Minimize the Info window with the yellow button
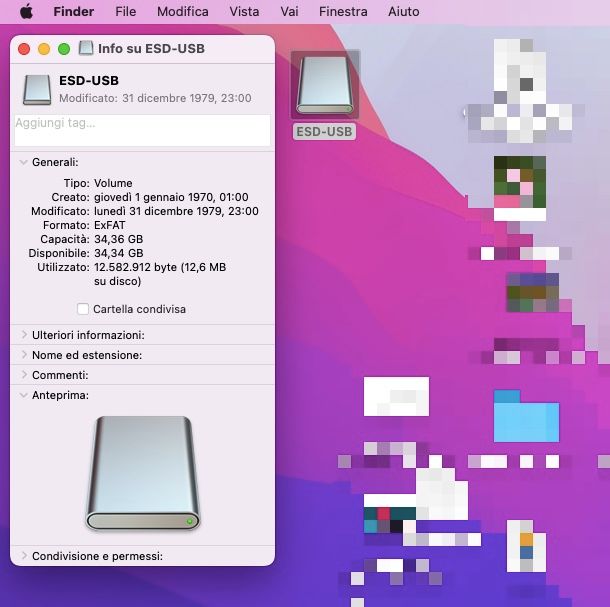 point(44,49)
